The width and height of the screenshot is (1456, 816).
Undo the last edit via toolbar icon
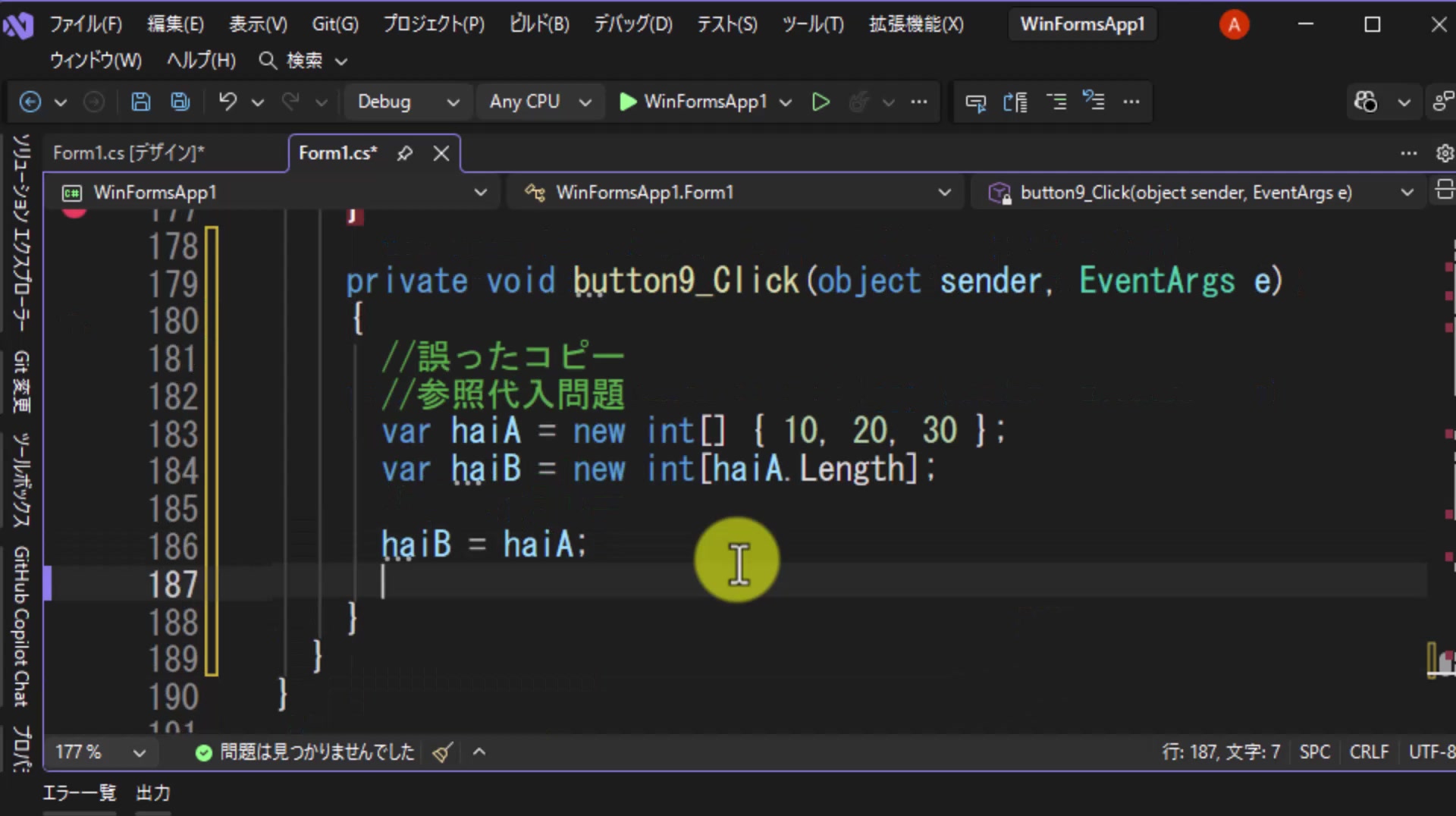(227, 102)
